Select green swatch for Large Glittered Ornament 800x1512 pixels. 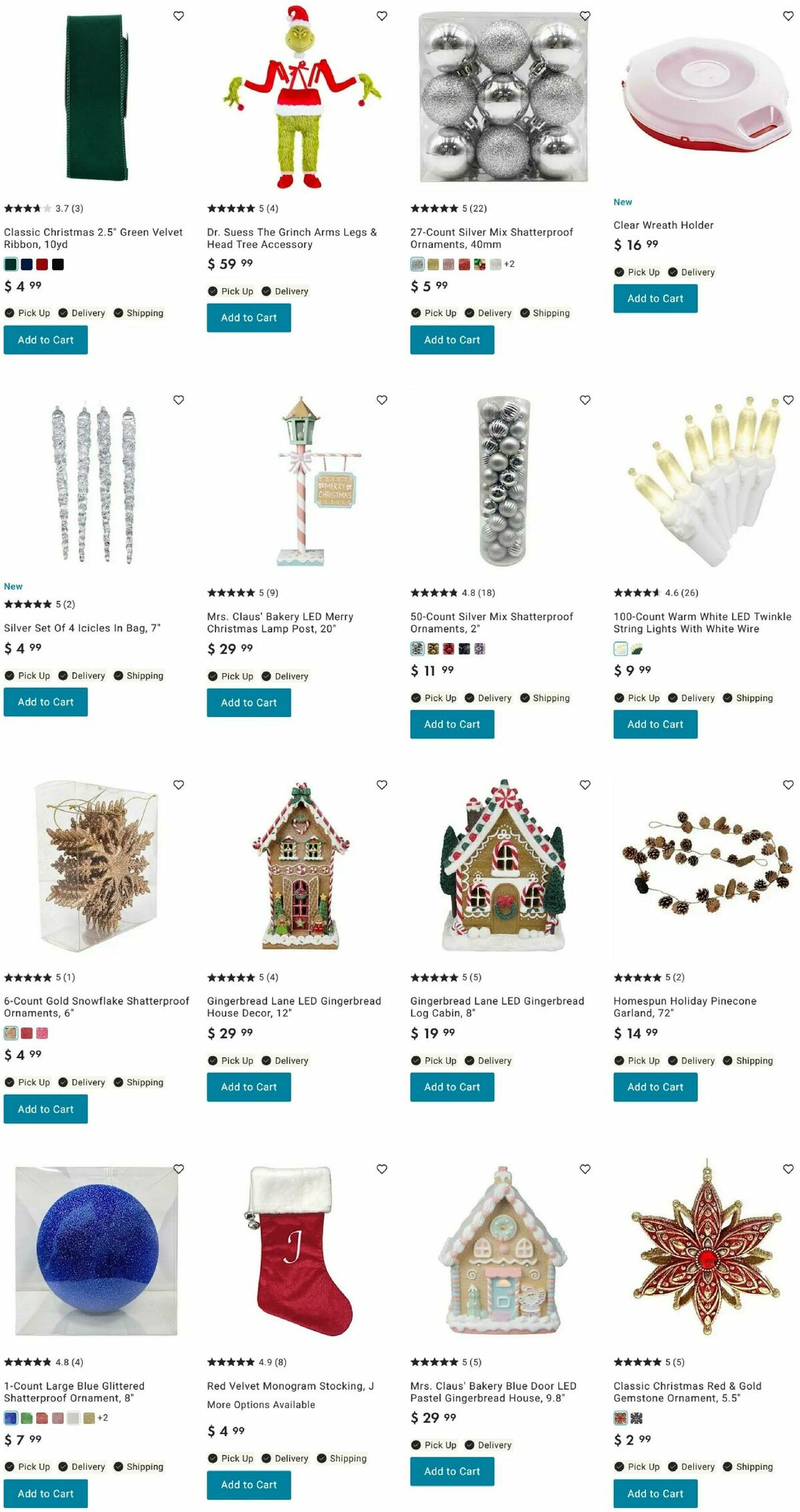(27, 1419)
